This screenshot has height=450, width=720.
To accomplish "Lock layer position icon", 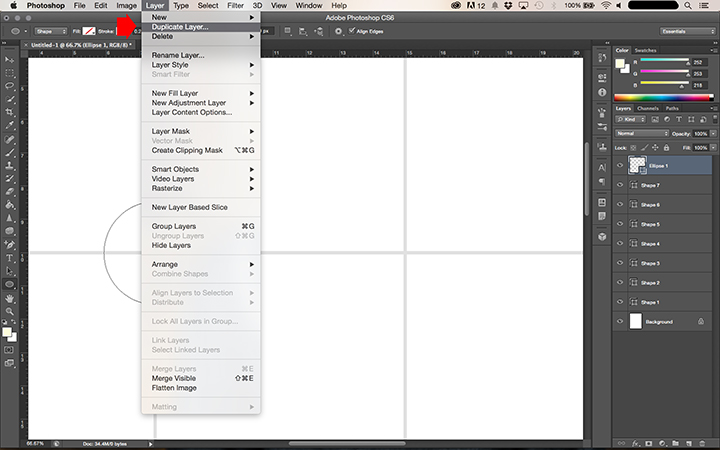I will click(x=655, y=148).
